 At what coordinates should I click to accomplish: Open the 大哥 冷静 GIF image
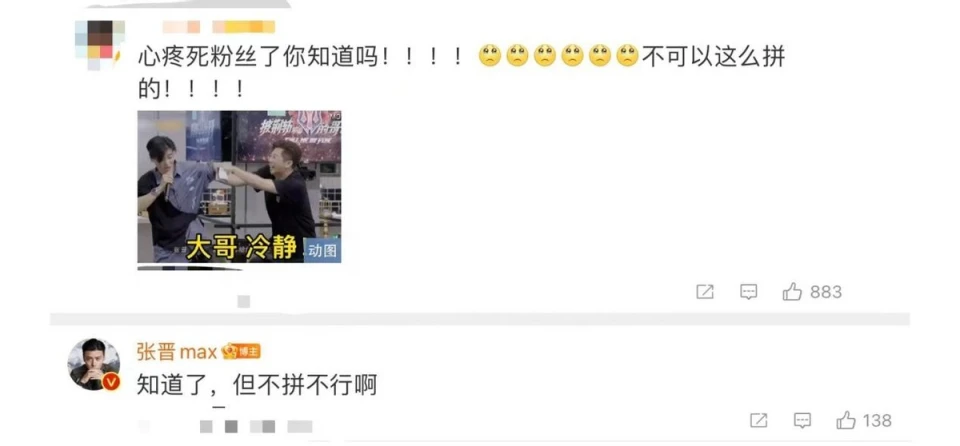click(239, 187)
